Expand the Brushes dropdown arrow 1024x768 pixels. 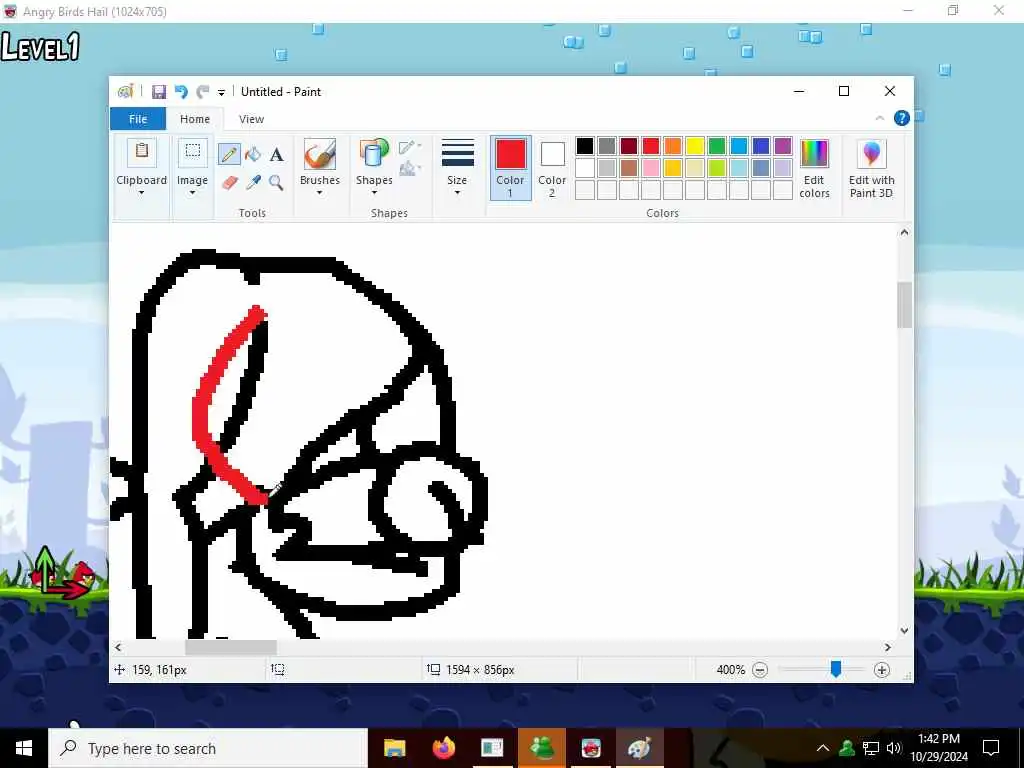click(x=319, y=193)
